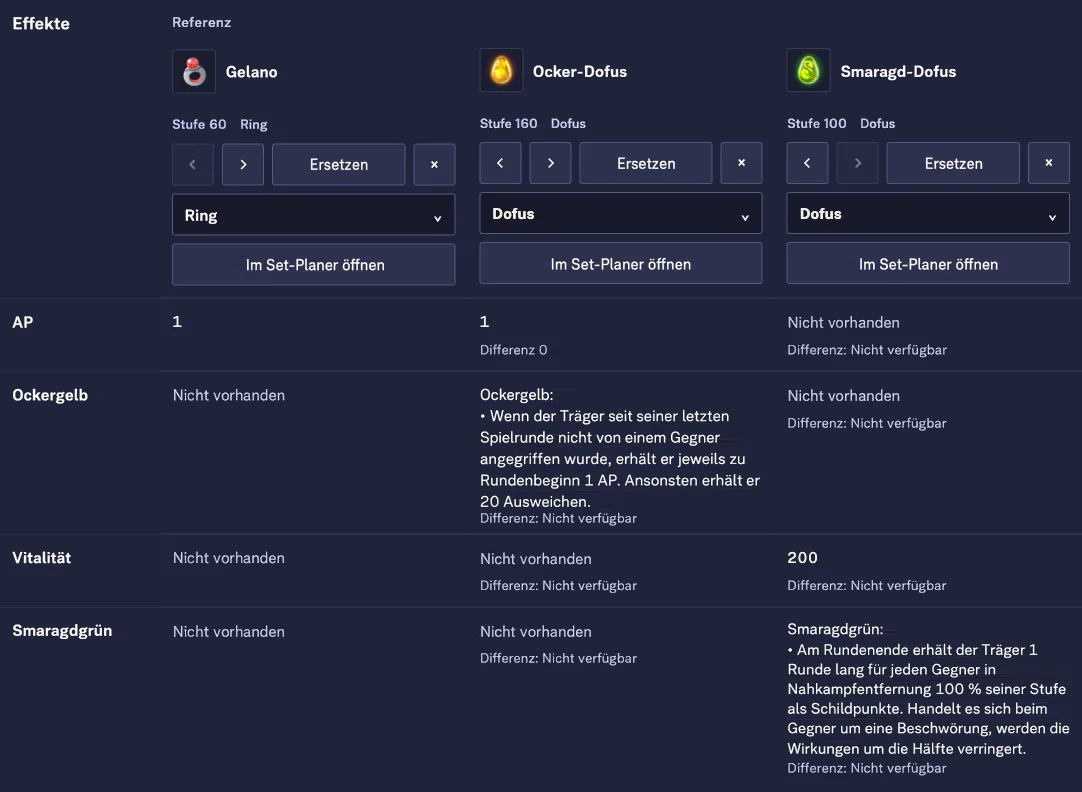Remove Gelano from the comparison
The width and height of the screenshot is (1082, 792).
[x=434, y=164]
